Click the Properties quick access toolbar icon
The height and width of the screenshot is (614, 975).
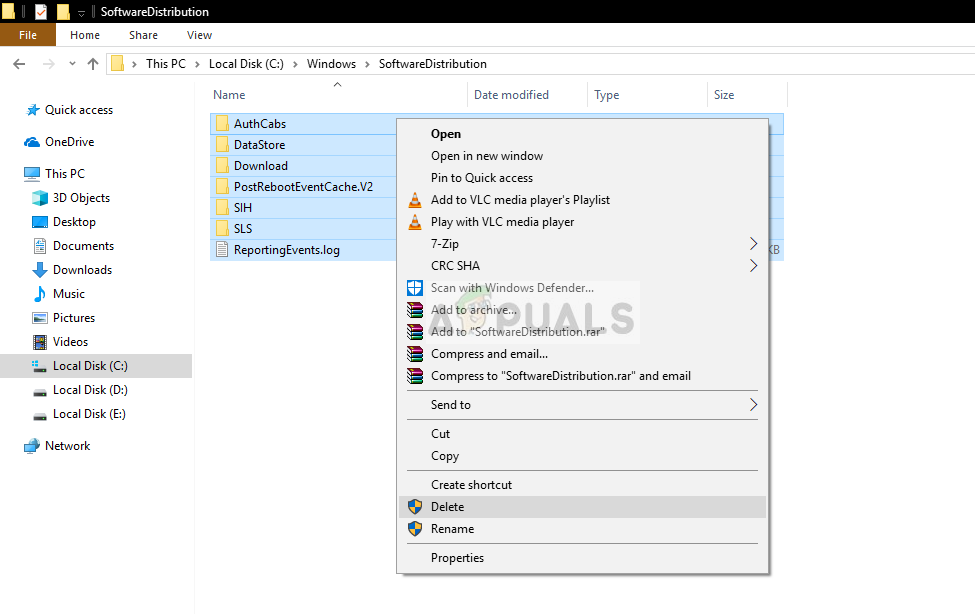(41, 11)
